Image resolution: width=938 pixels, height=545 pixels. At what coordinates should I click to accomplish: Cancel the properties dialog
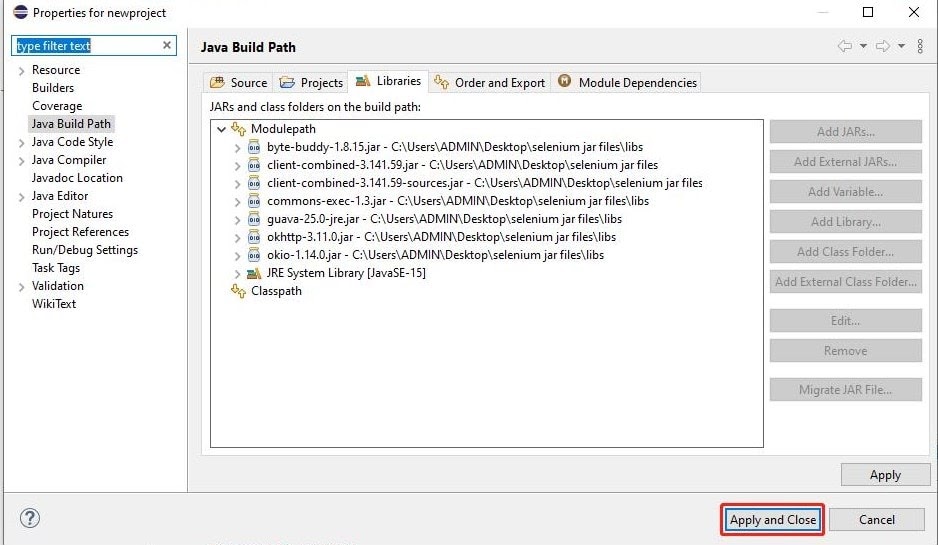[877, 520]
